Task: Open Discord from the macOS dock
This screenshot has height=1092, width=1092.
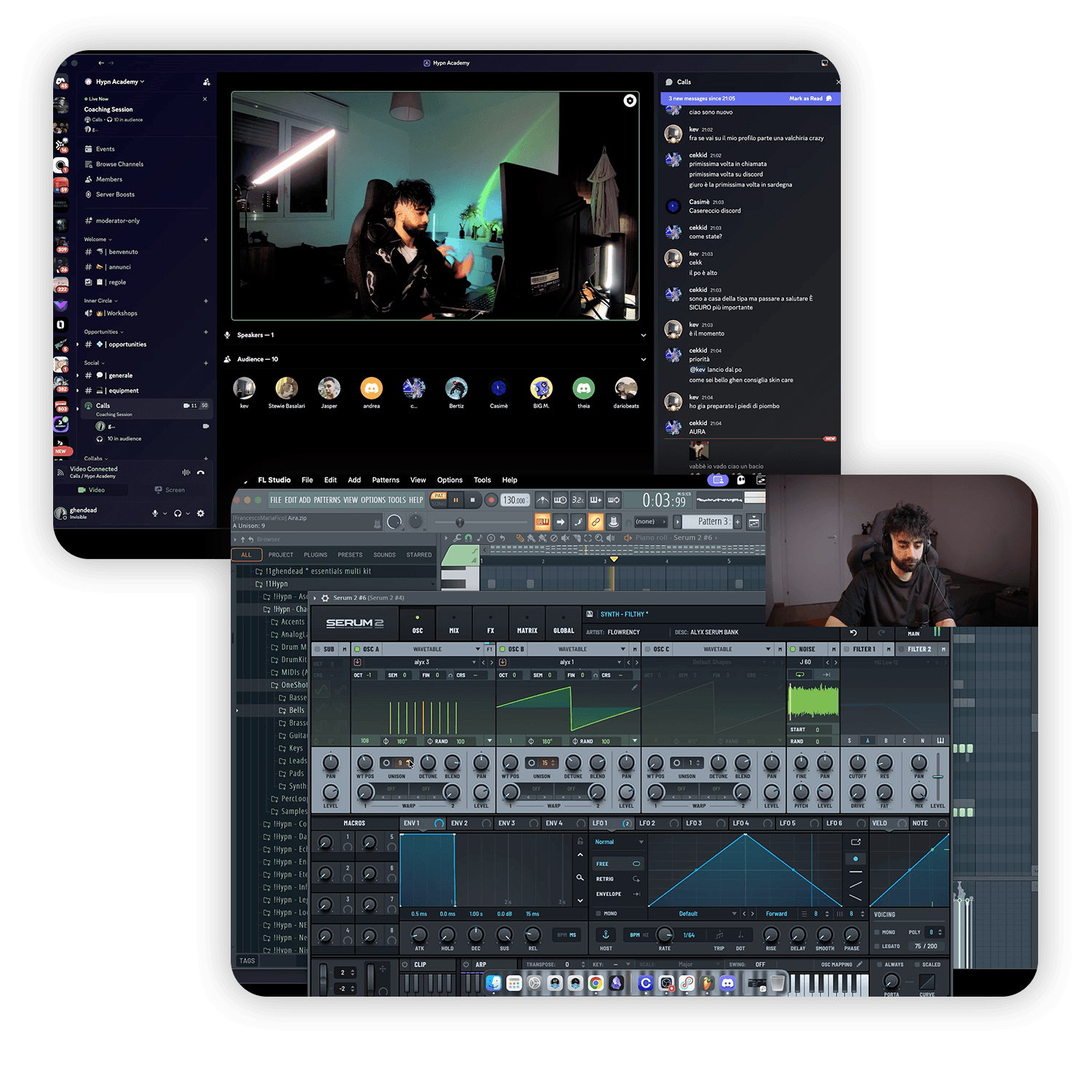Action: [x=727, y=984]
